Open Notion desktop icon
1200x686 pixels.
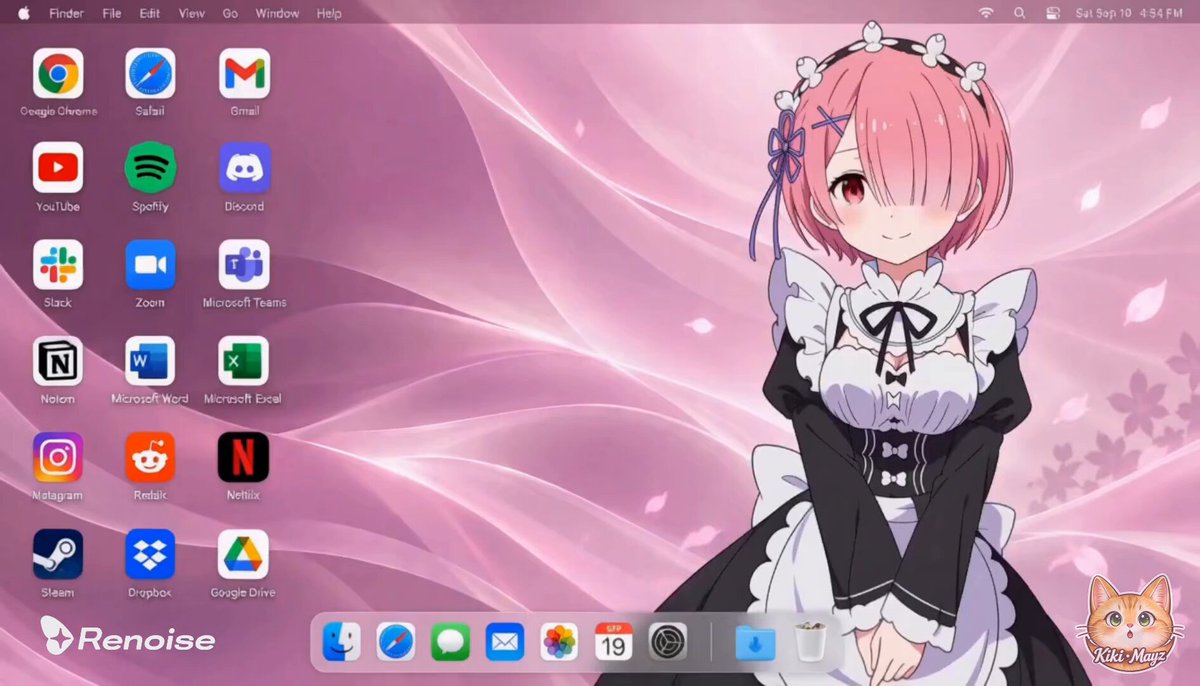coord(58,361)
